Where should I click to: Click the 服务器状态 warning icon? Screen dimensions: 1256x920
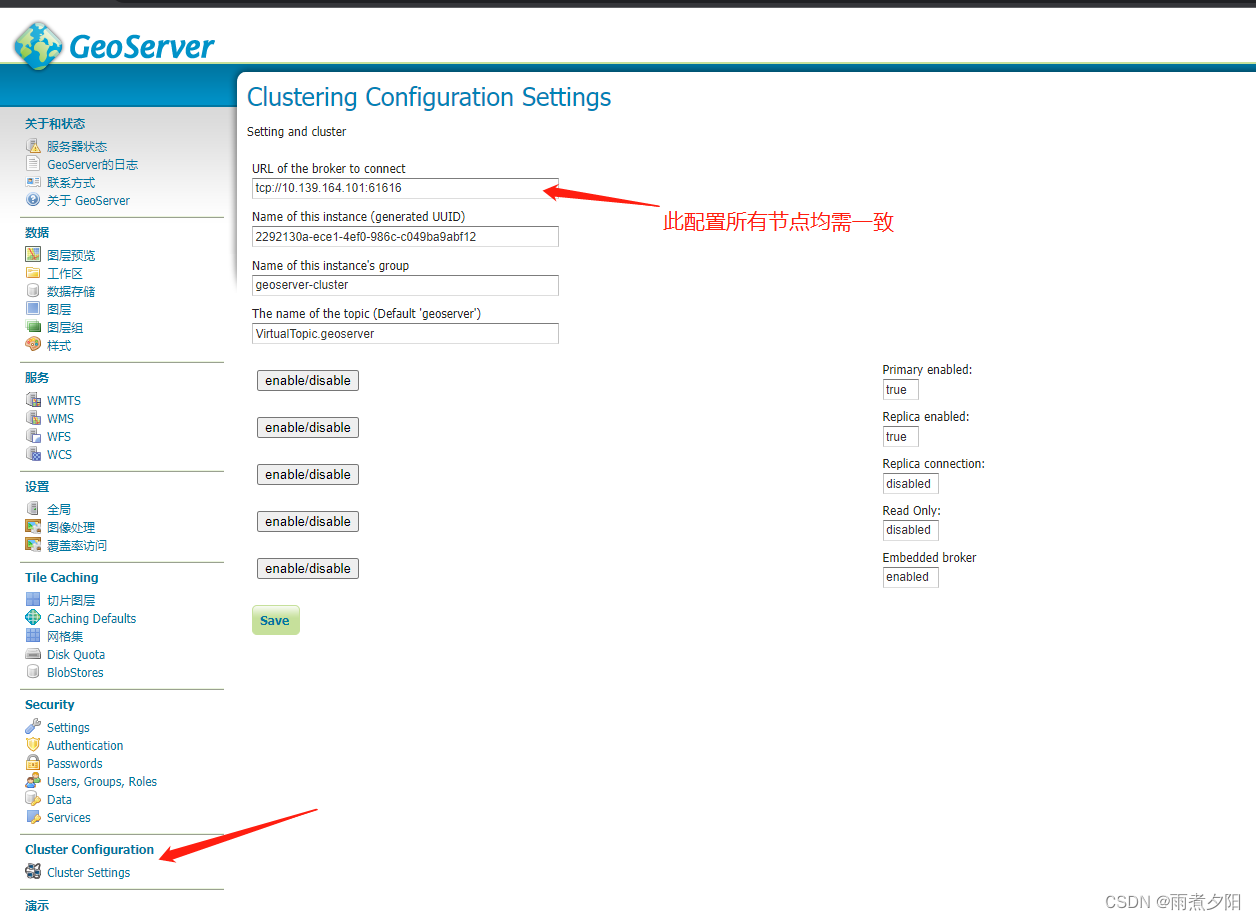[33, 146]
